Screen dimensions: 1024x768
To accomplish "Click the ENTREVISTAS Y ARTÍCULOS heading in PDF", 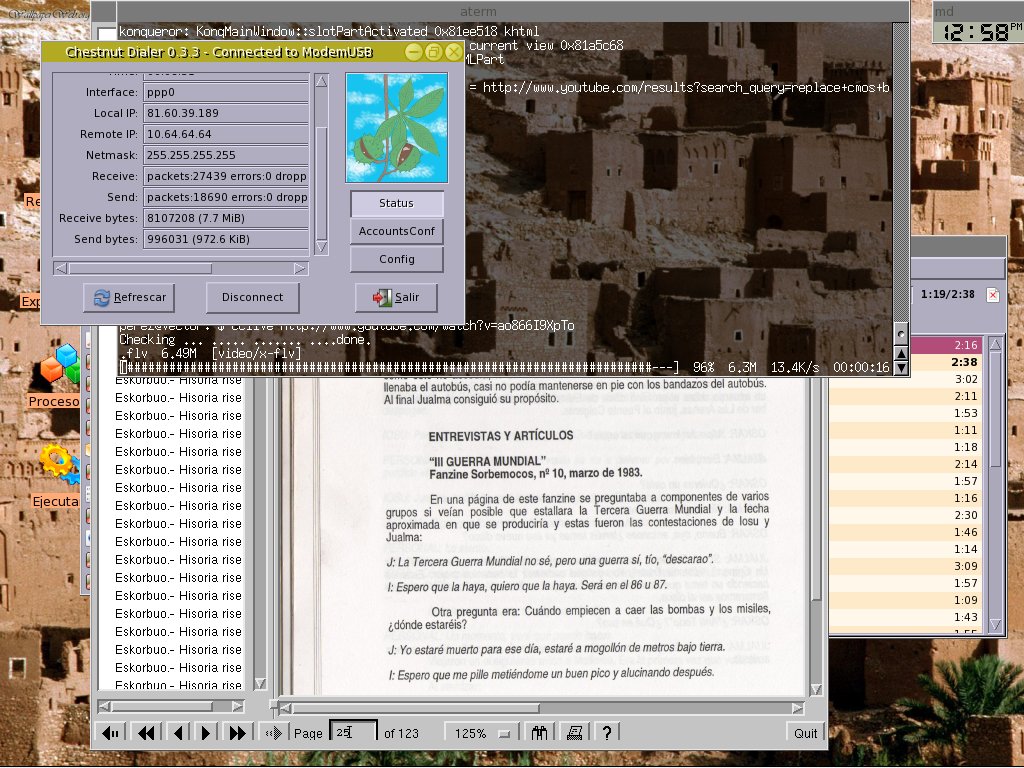I will click(501, 436).
